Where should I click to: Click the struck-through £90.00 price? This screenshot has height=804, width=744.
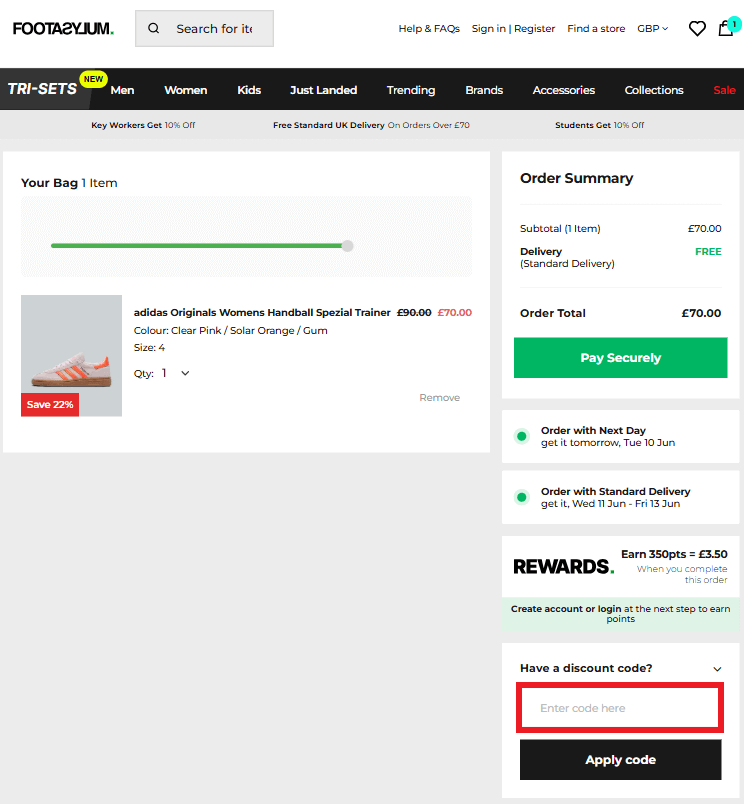[414, 312]
